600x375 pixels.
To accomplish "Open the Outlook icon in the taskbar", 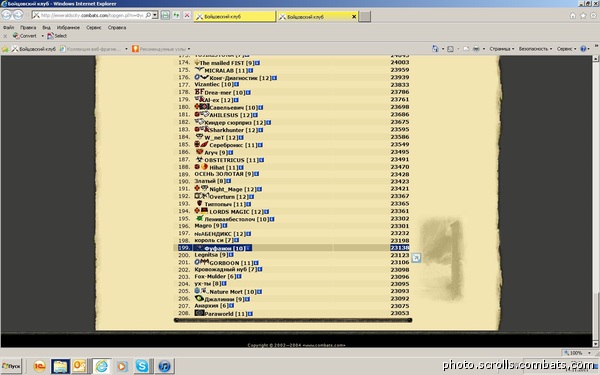I will (x=79, y=366).
